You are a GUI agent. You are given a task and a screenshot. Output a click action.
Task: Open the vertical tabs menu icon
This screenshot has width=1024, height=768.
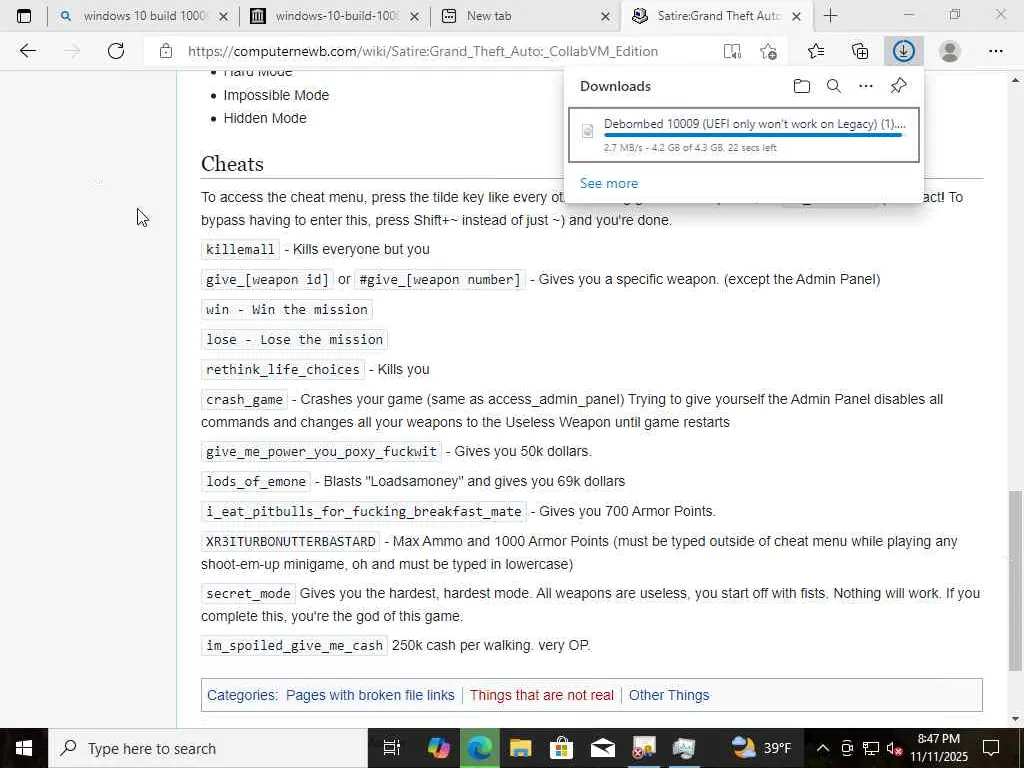[x=24, y=16]
